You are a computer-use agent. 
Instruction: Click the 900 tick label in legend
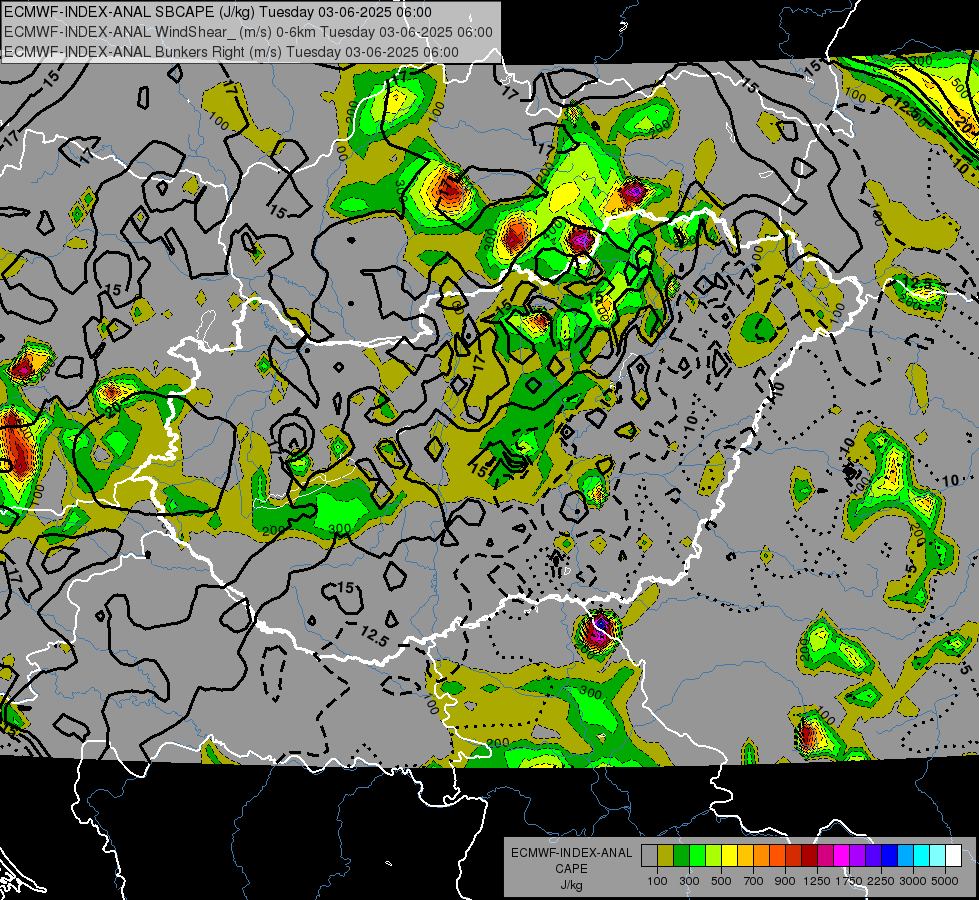click(785, 881)
